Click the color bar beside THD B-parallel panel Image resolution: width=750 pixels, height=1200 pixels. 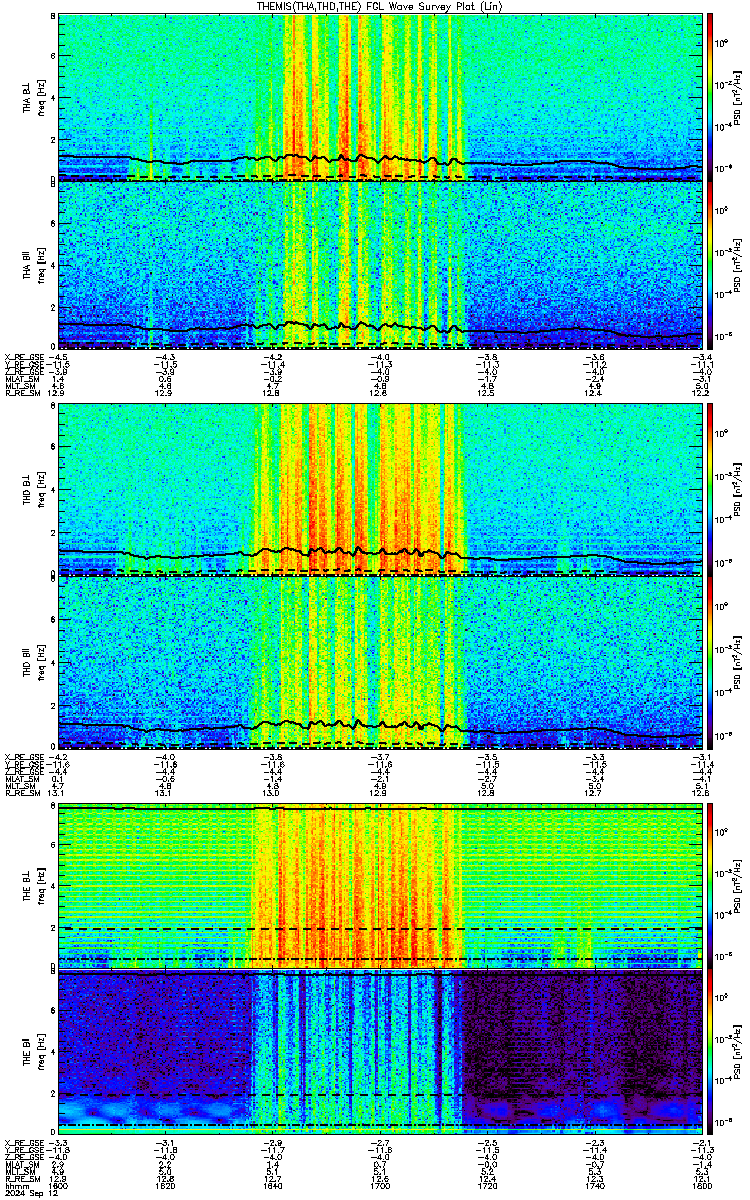pyautogui.click(x=710, y=661)
